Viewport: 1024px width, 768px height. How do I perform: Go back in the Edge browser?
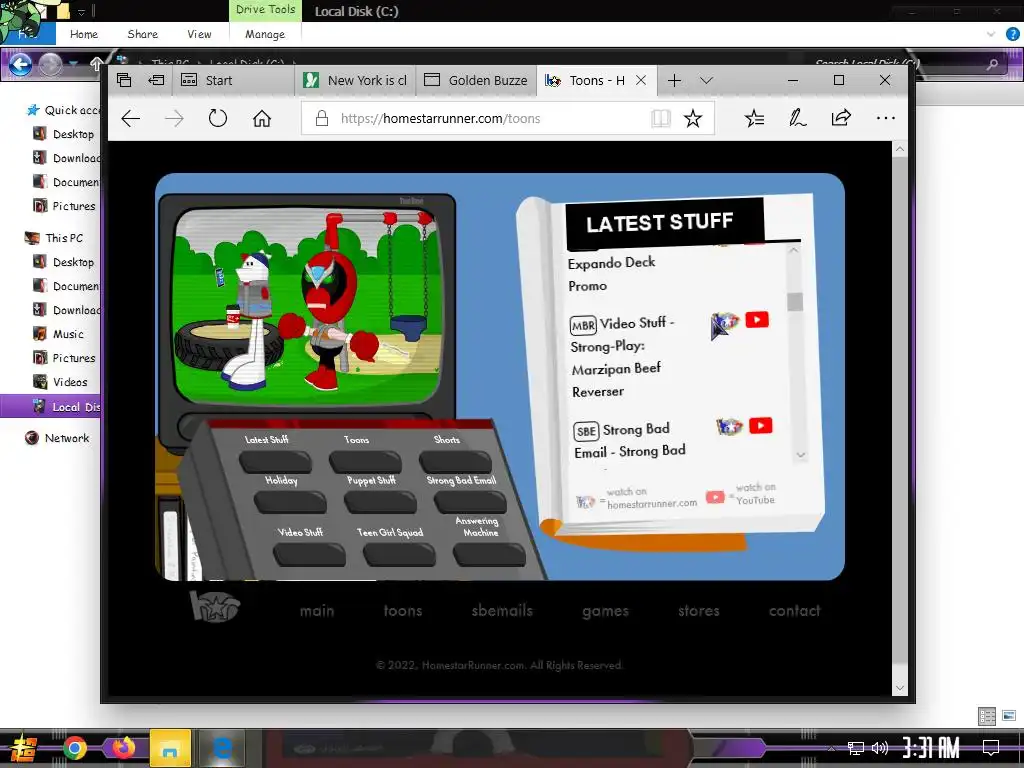pyautogui.click(x=131, y=118)
